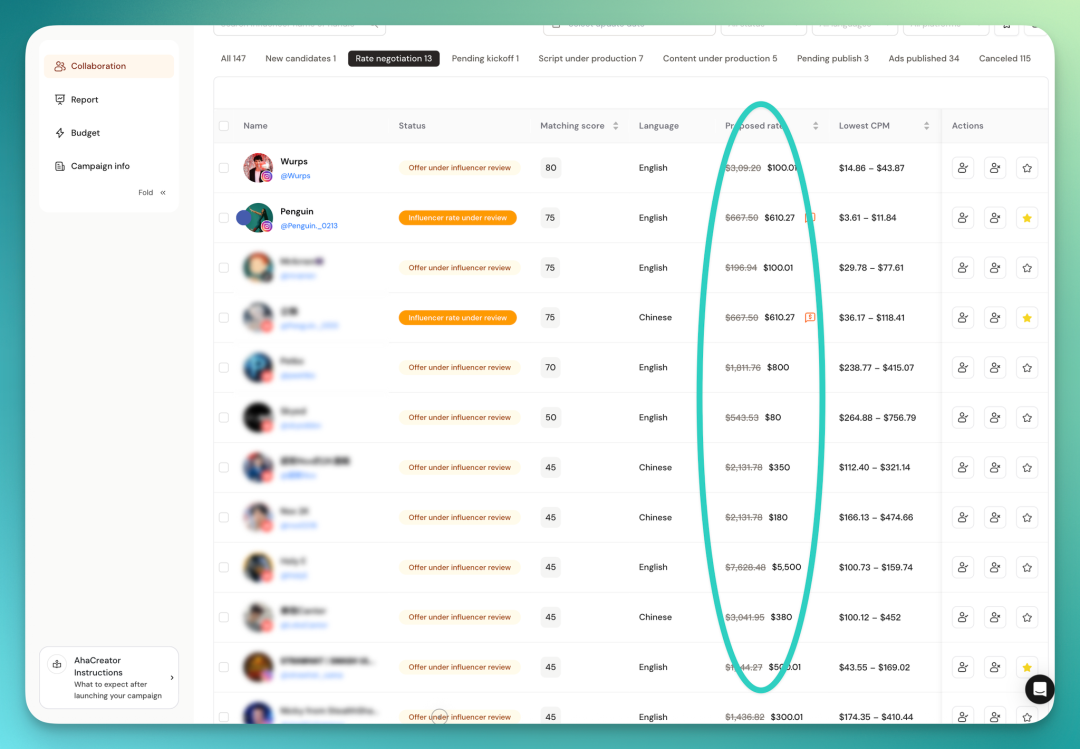The height and width of the screenshot is (749, 1080).
Task: Click first user action icon for Wurps
Action: point(963,168)
